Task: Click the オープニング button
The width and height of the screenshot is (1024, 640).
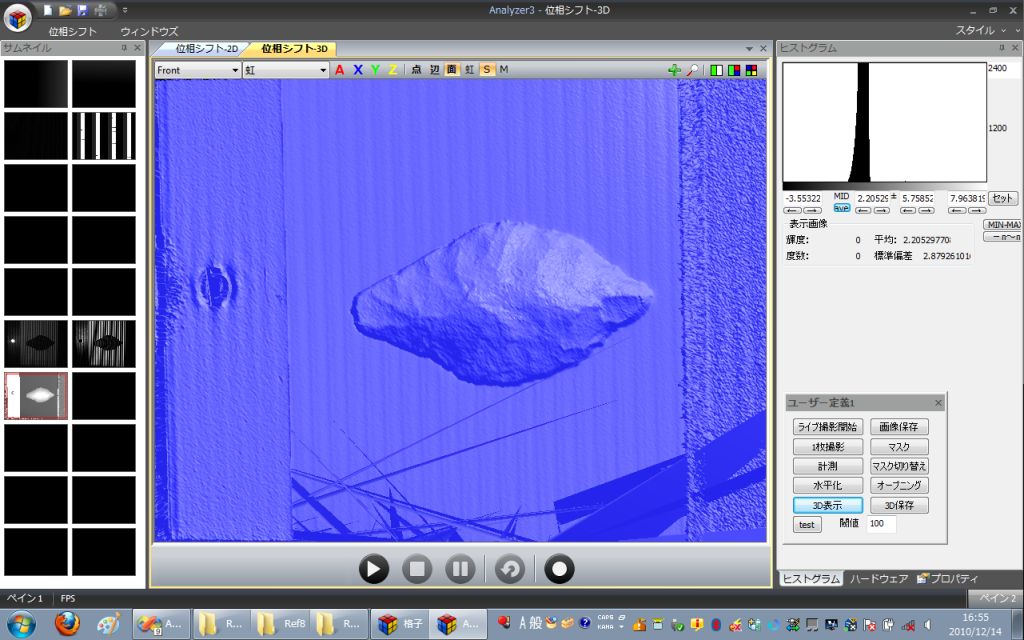Action: (899, 486)
